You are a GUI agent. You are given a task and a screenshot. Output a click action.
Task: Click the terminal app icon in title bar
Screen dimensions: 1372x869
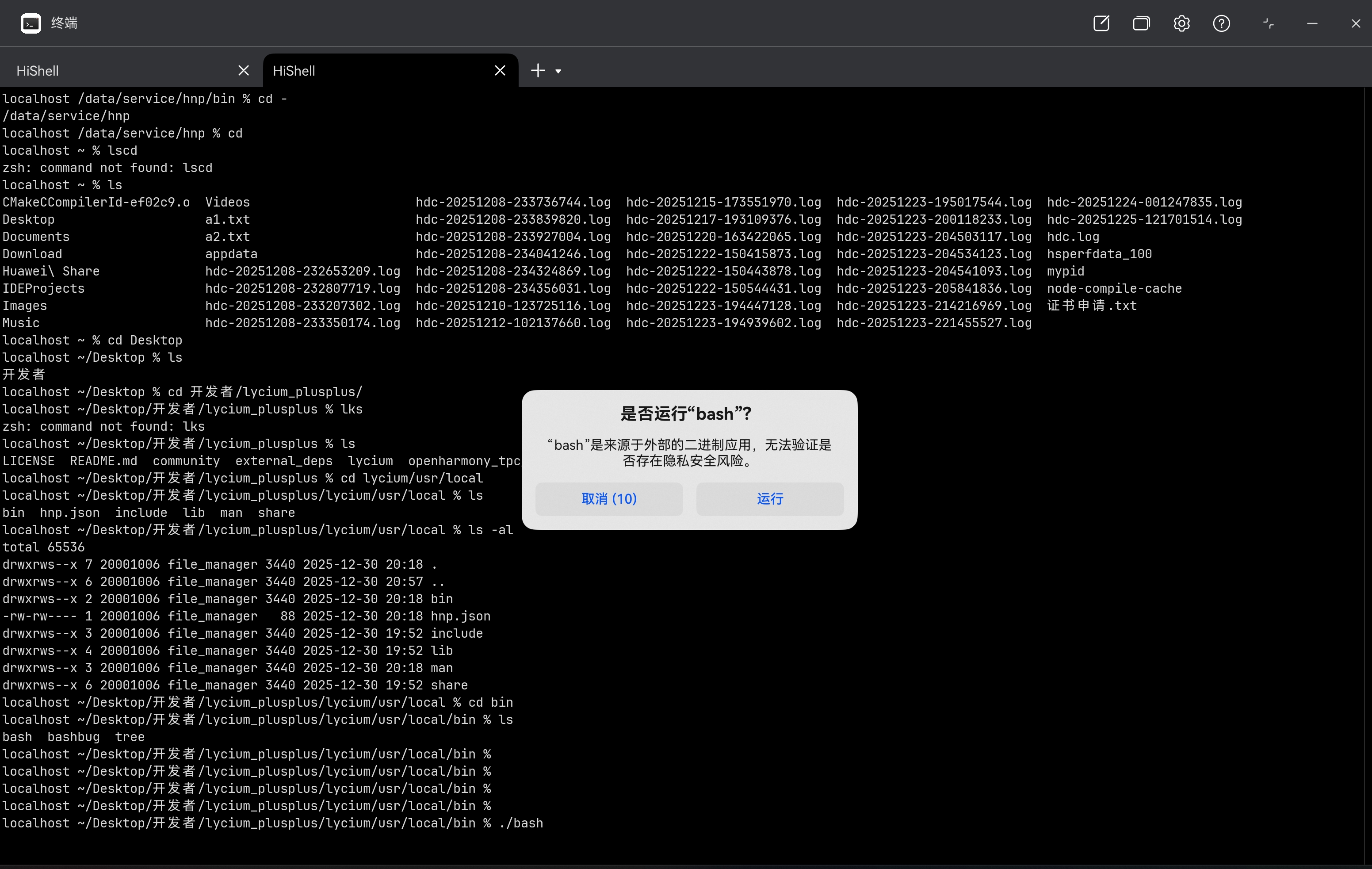click(31, 23)
